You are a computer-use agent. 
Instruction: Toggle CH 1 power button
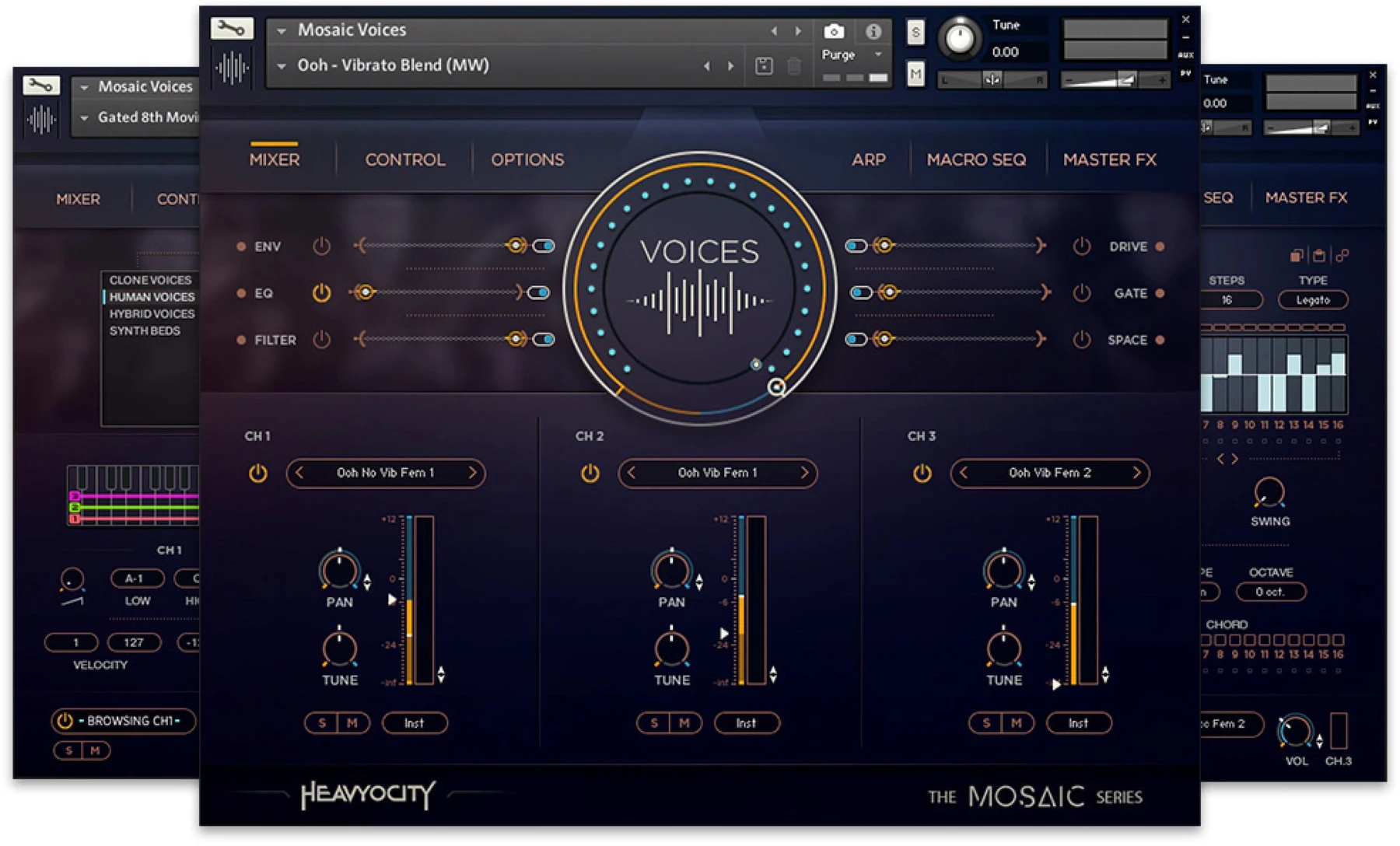(258, 473)
